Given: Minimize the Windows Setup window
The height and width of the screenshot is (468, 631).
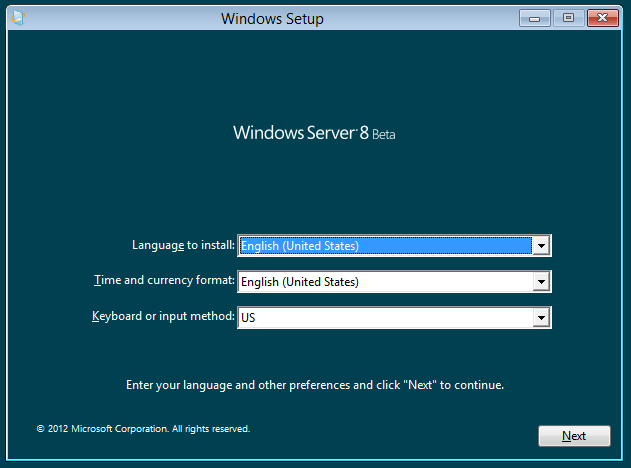Looking at the screenshot, I should (x=534, y=18).
